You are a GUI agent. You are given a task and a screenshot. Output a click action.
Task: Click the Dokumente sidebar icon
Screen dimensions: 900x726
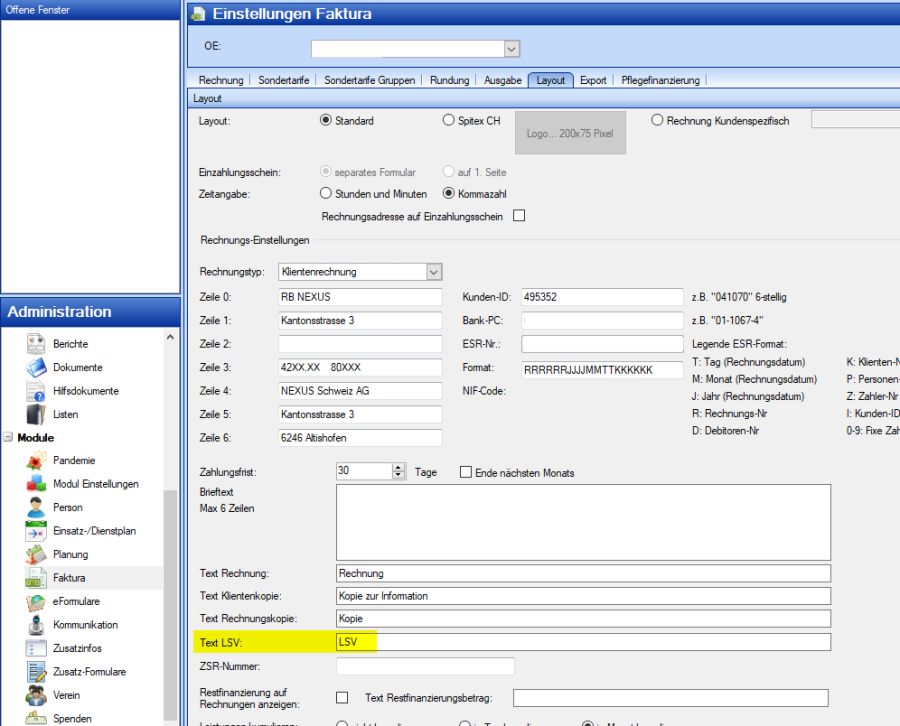click(x=36, y=367)
